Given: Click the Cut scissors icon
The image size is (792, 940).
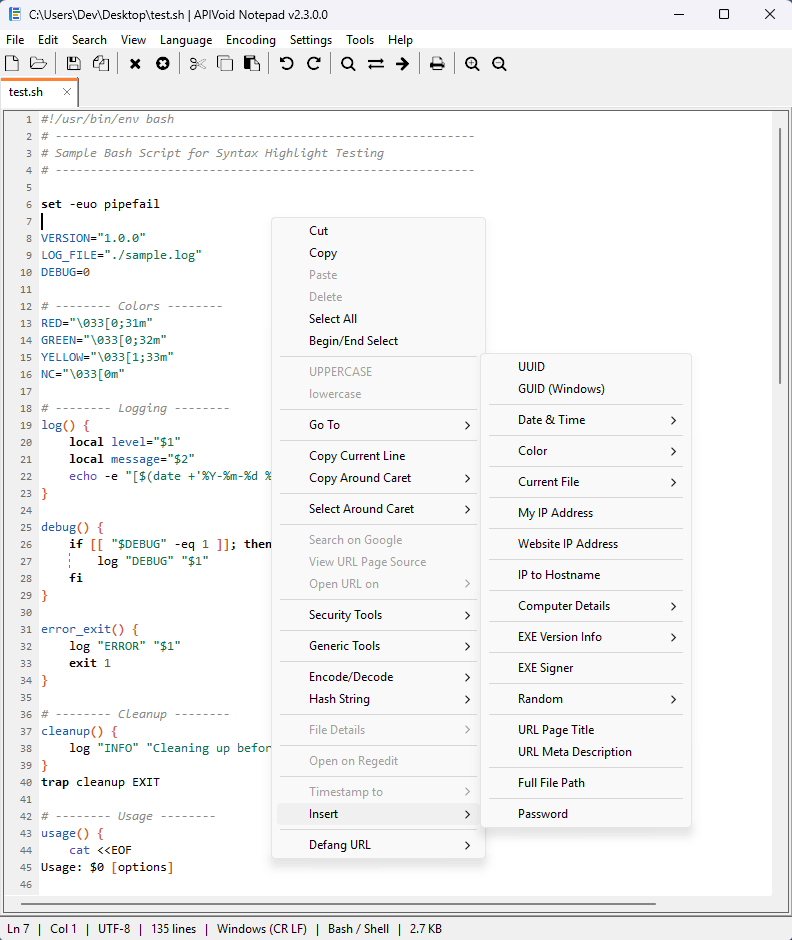Looking at the screenshot, I should pyautogui.click(x=197, y=63).
